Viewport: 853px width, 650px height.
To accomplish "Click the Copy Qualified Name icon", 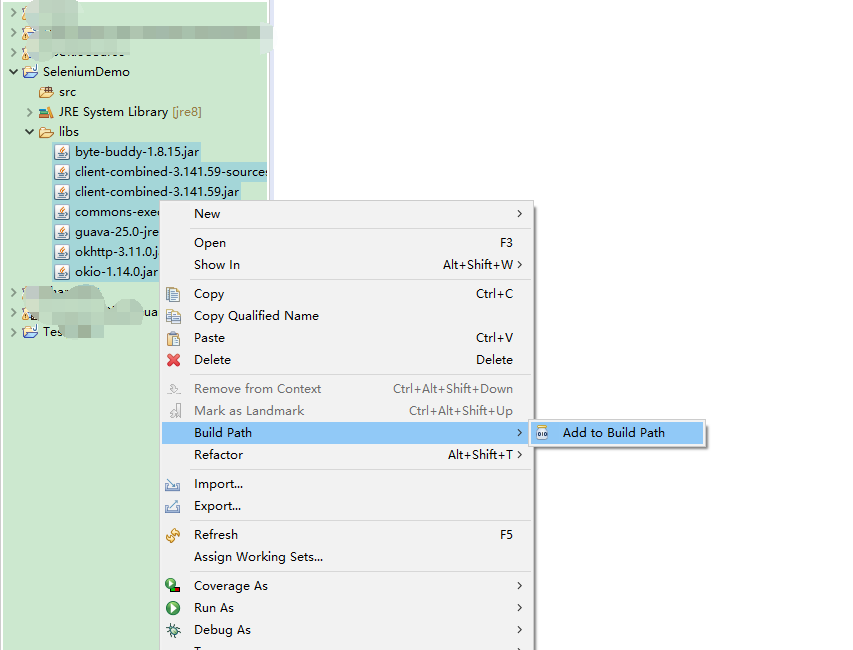I will pyautogui.click(x=173, y=316).
